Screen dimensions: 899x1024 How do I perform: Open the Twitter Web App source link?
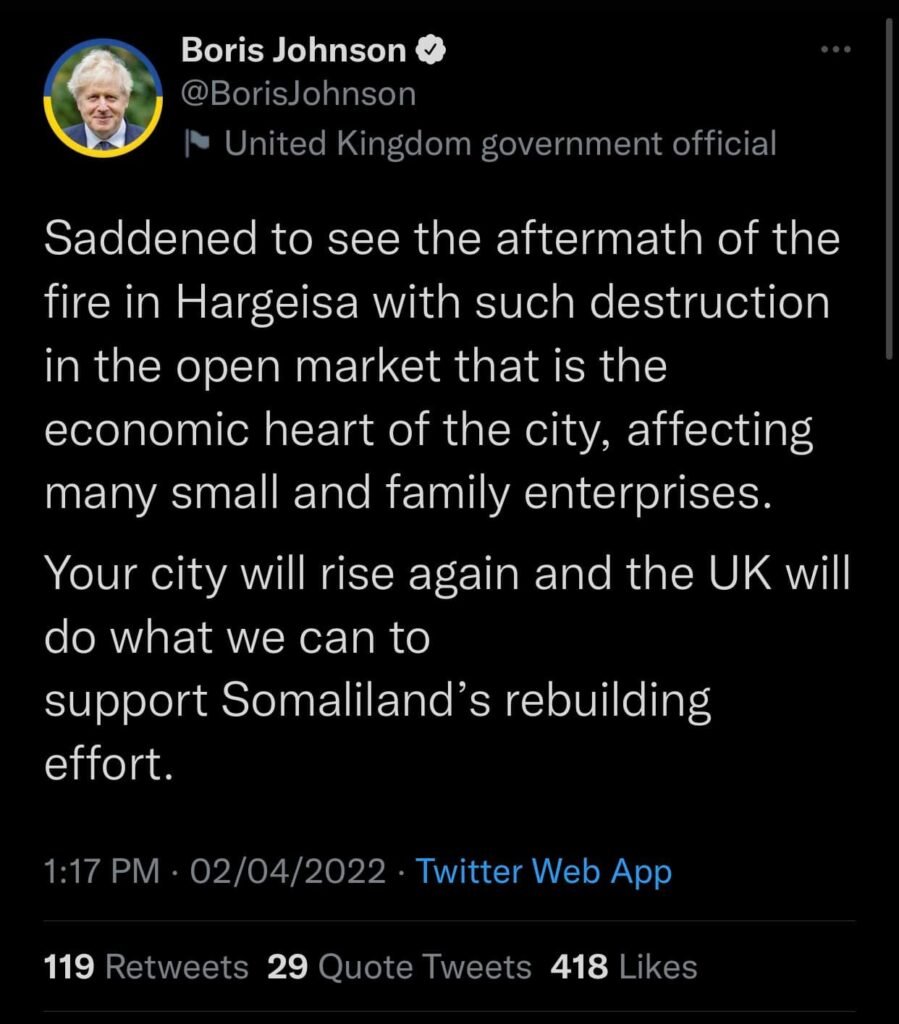pos(543,871)
